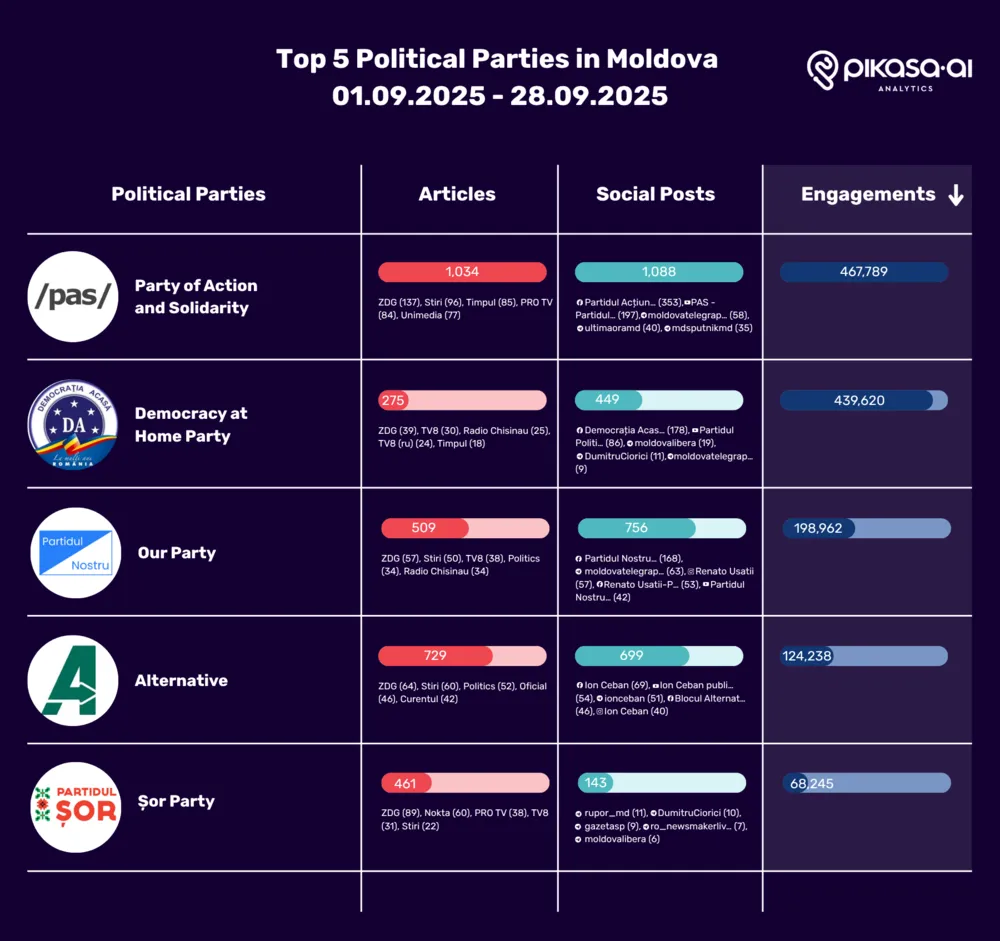
Task: Click Our Party engagements bar 198,962
Action: tap(866, 528)
